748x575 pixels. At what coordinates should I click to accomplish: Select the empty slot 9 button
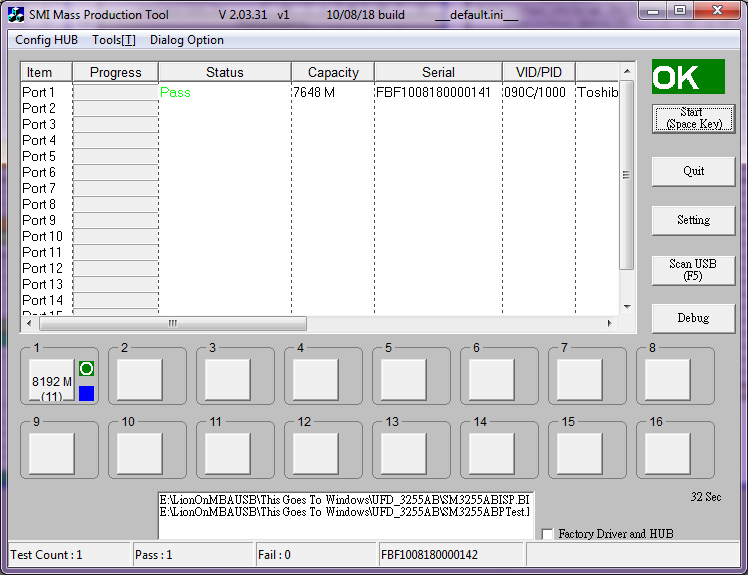pyautogui.click(x=52, y=454)
